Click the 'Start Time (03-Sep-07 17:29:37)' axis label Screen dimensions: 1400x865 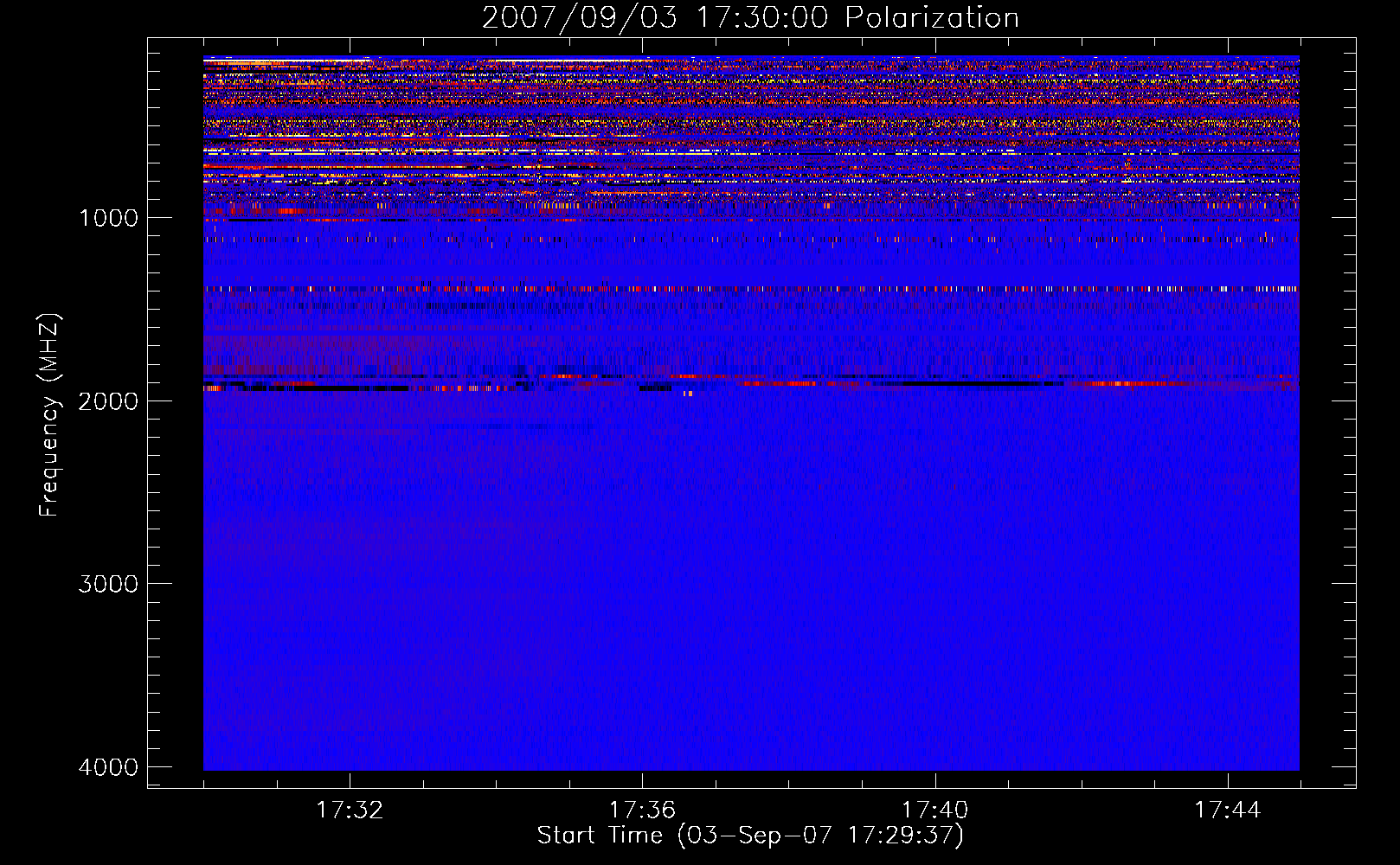(x=750, y=836)
